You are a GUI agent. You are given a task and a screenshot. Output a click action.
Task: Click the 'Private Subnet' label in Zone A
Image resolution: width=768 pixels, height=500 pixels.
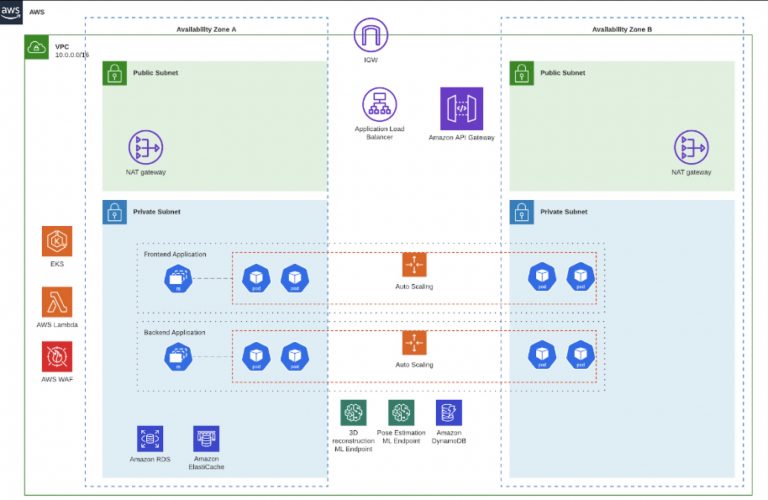coord(157,212)
